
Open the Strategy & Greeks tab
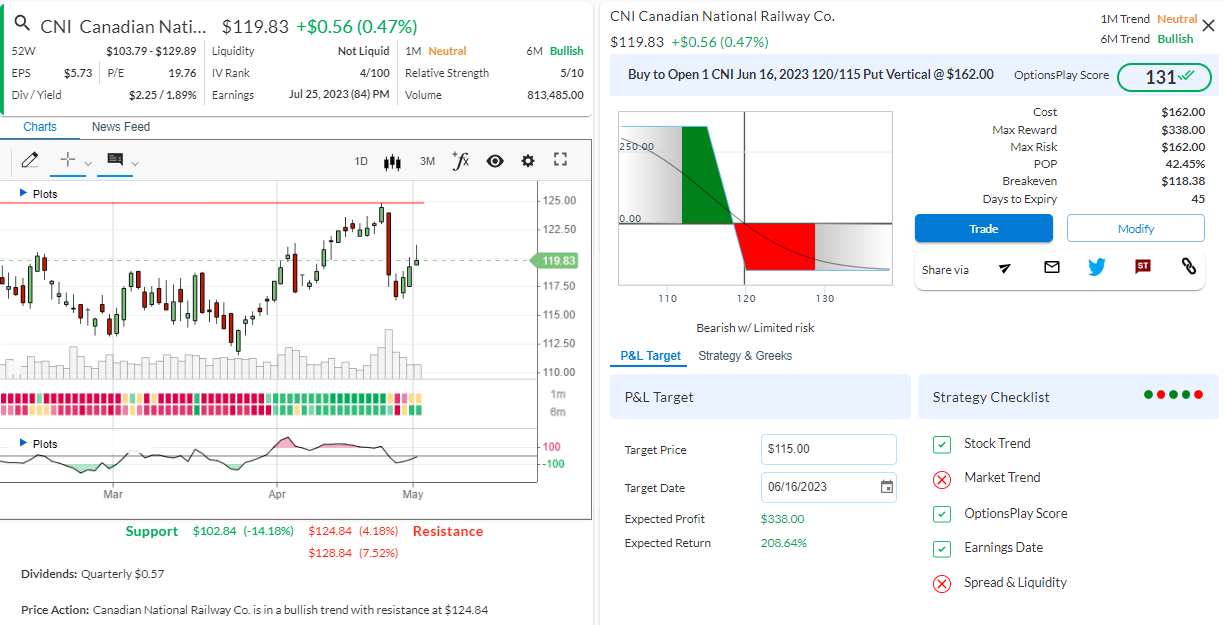tap(745, 356)
